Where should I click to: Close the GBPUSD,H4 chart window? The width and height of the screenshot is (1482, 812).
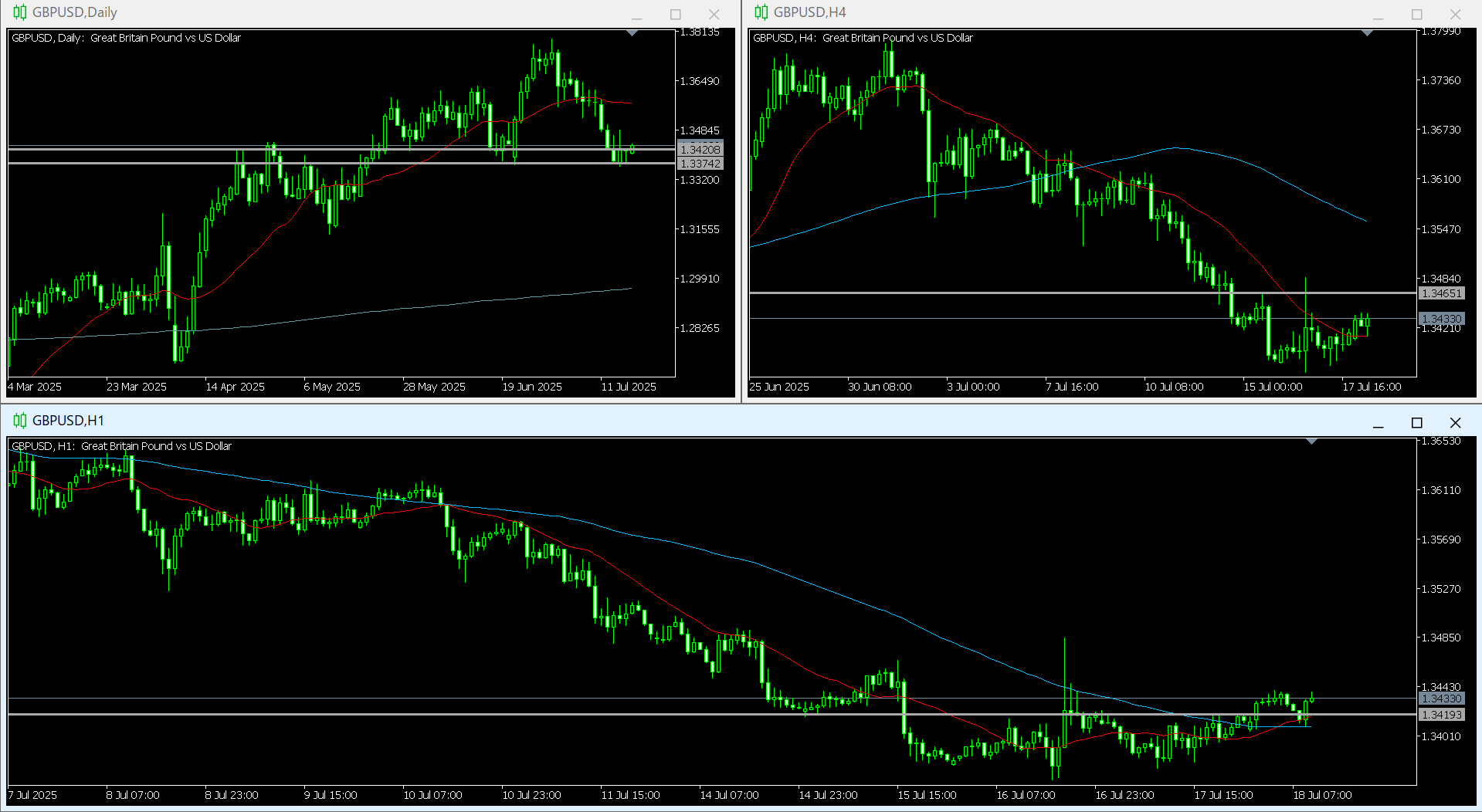(x=1456, y=15)
